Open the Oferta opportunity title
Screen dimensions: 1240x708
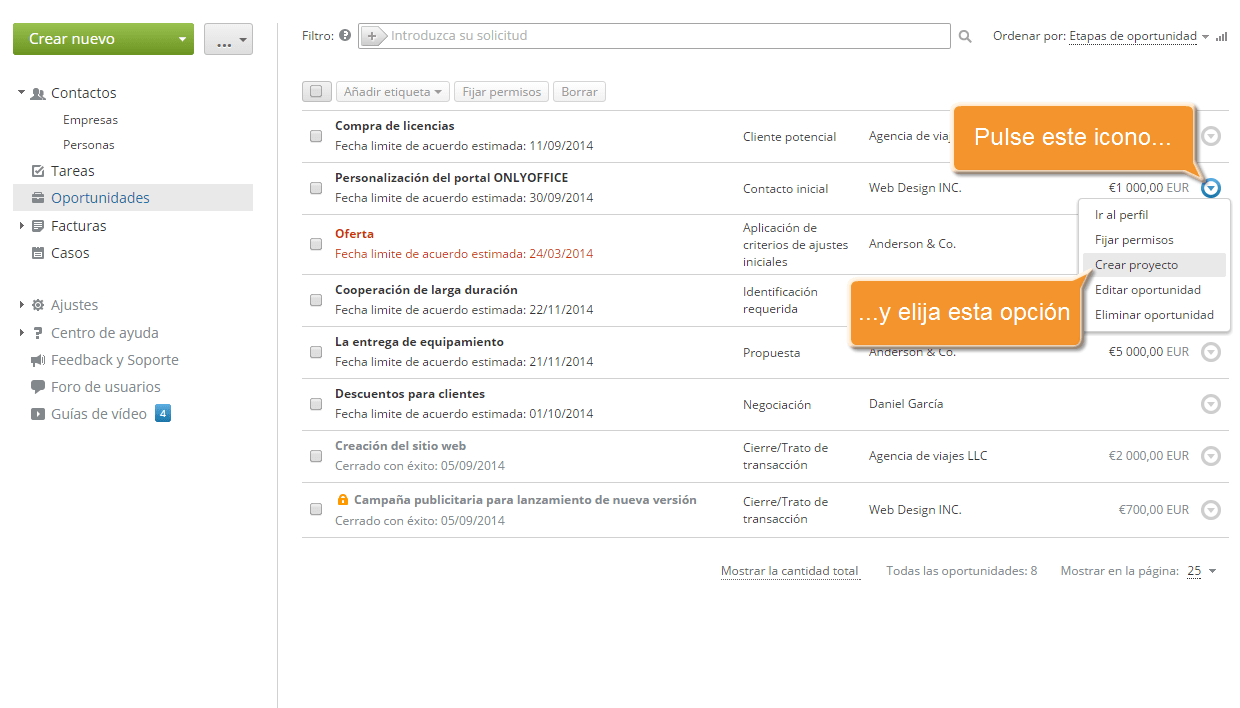354,234
